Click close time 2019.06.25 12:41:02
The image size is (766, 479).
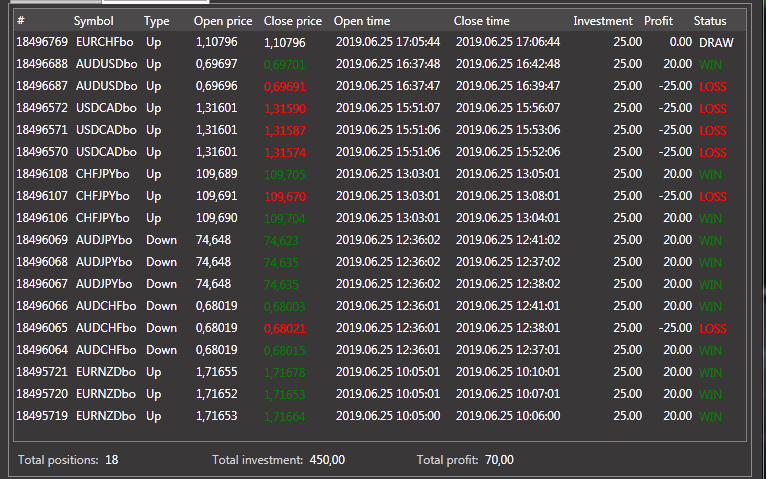507,241
